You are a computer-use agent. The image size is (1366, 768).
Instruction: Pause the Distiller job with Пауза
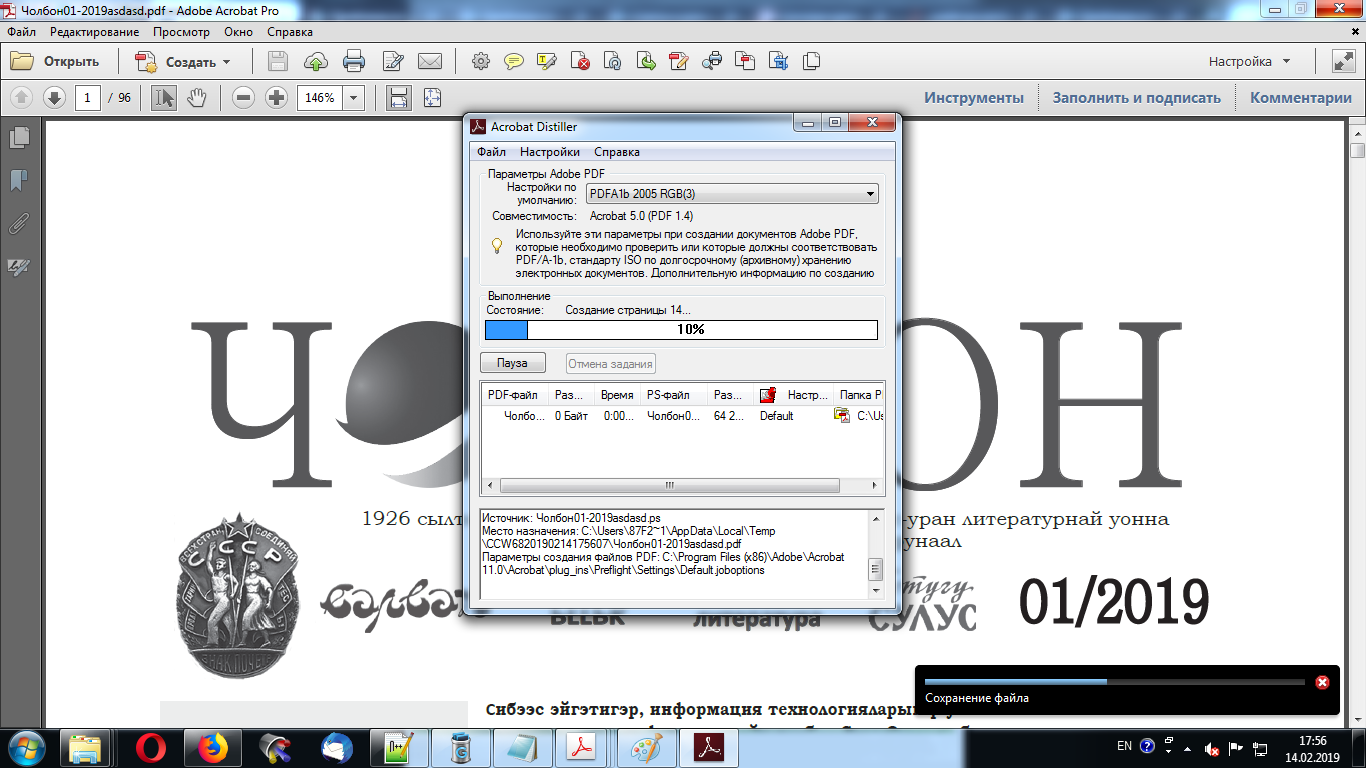point(513,363)
